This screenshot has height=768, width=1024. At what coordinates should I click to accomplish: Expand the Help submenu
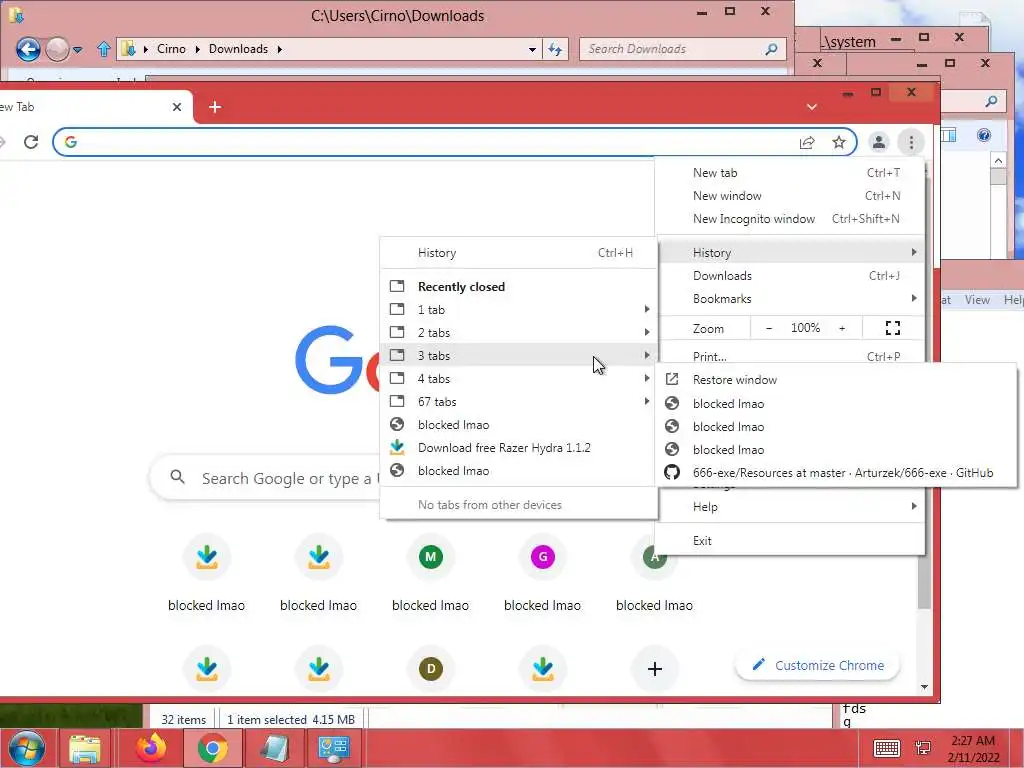(x=790, y=507)
